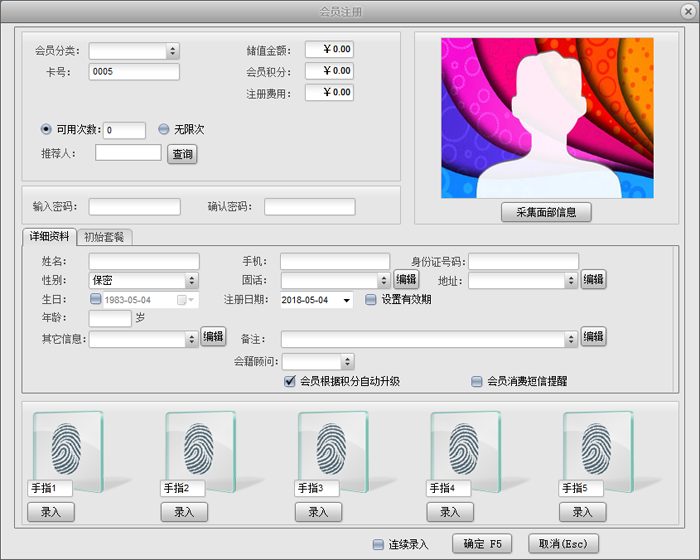Click the 推荐人 input field
Viewport: 700px width, 560px height.
128,153
